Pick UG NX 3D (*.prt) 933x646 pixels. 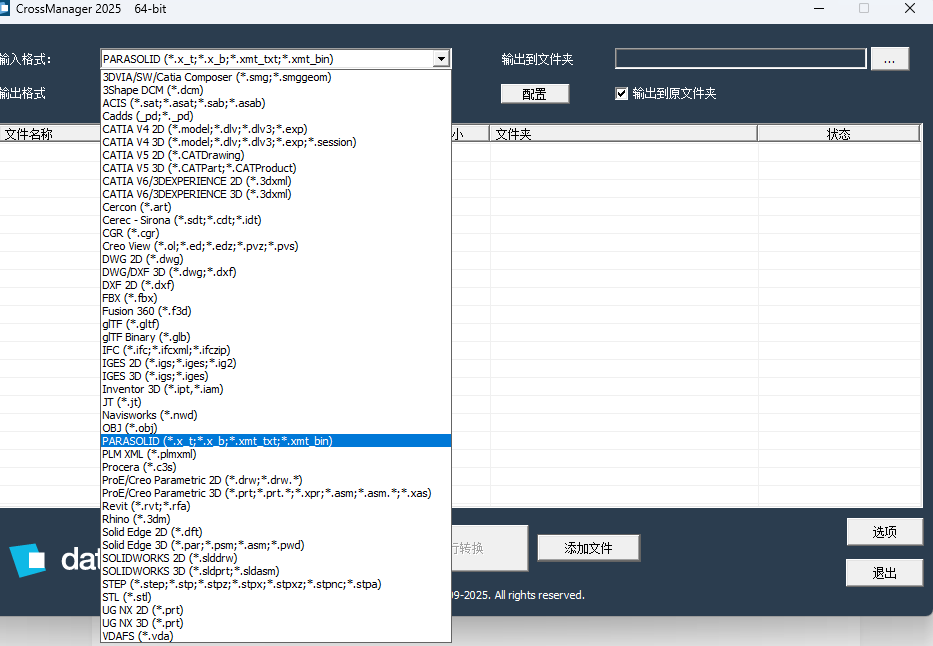(276, 623)
